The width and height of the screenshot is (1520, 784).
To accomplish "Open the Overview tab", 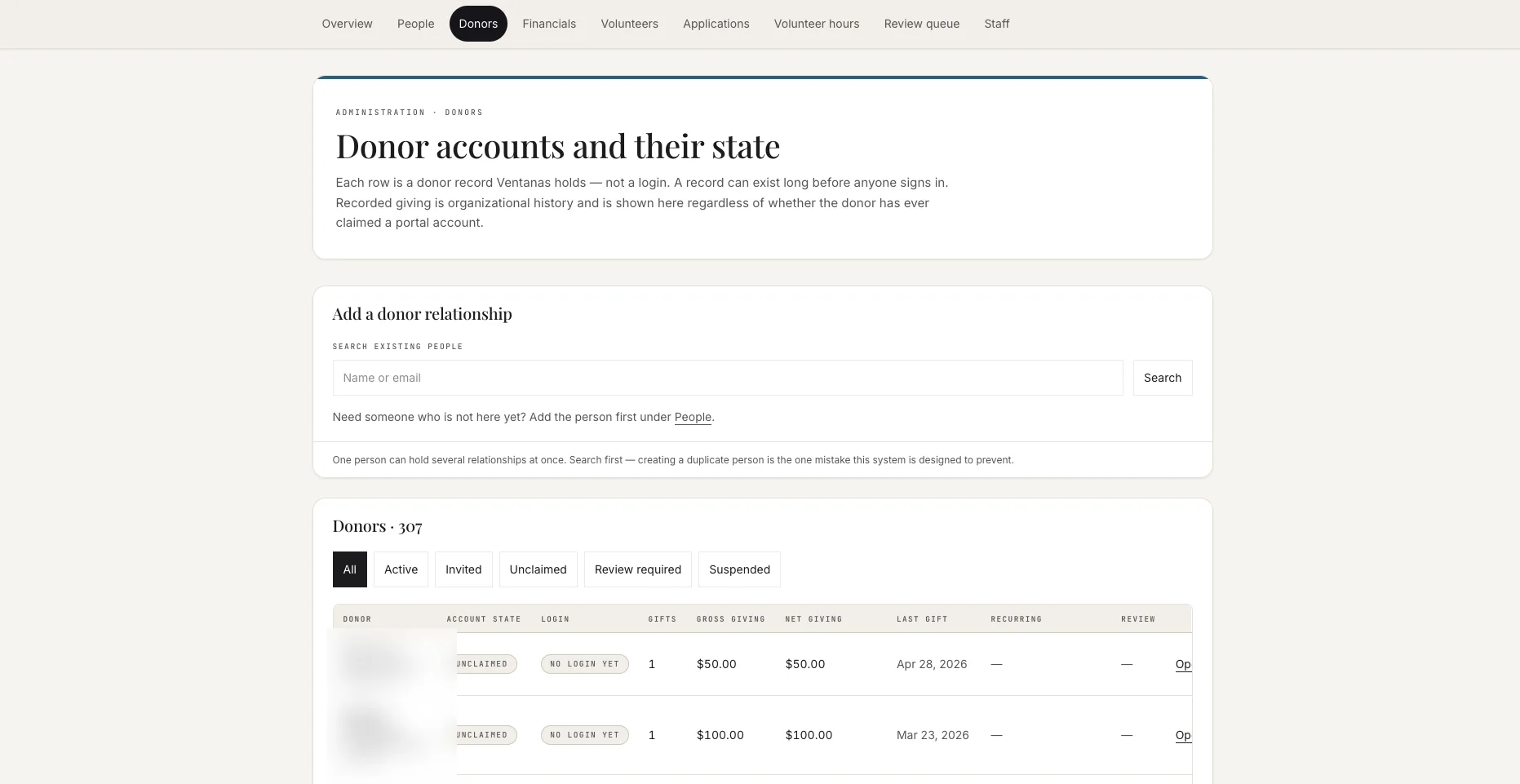I will coord(347,24).
